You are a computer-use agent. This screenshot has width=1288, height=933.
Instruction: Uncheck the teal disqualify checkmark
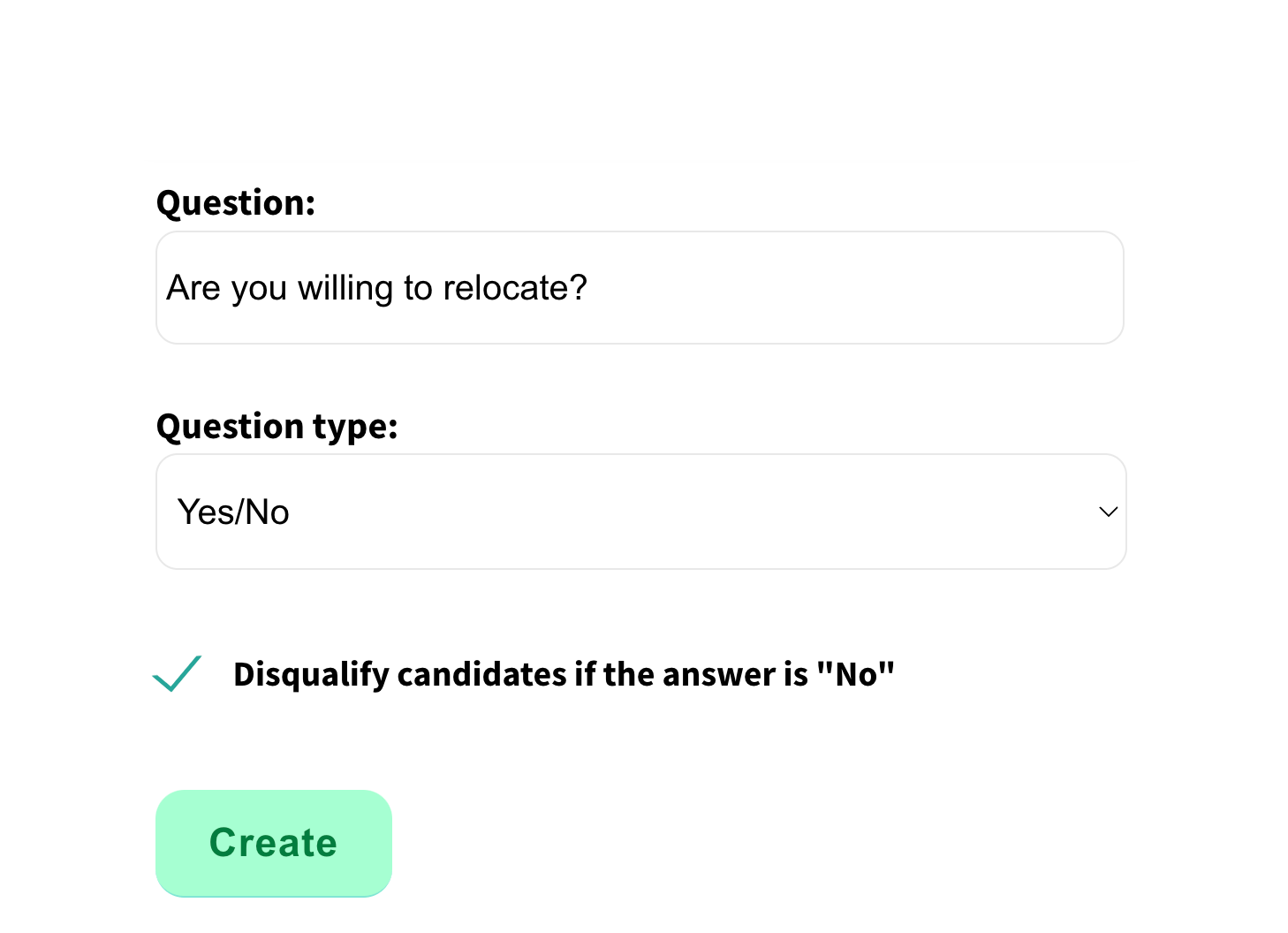(178, 674)
